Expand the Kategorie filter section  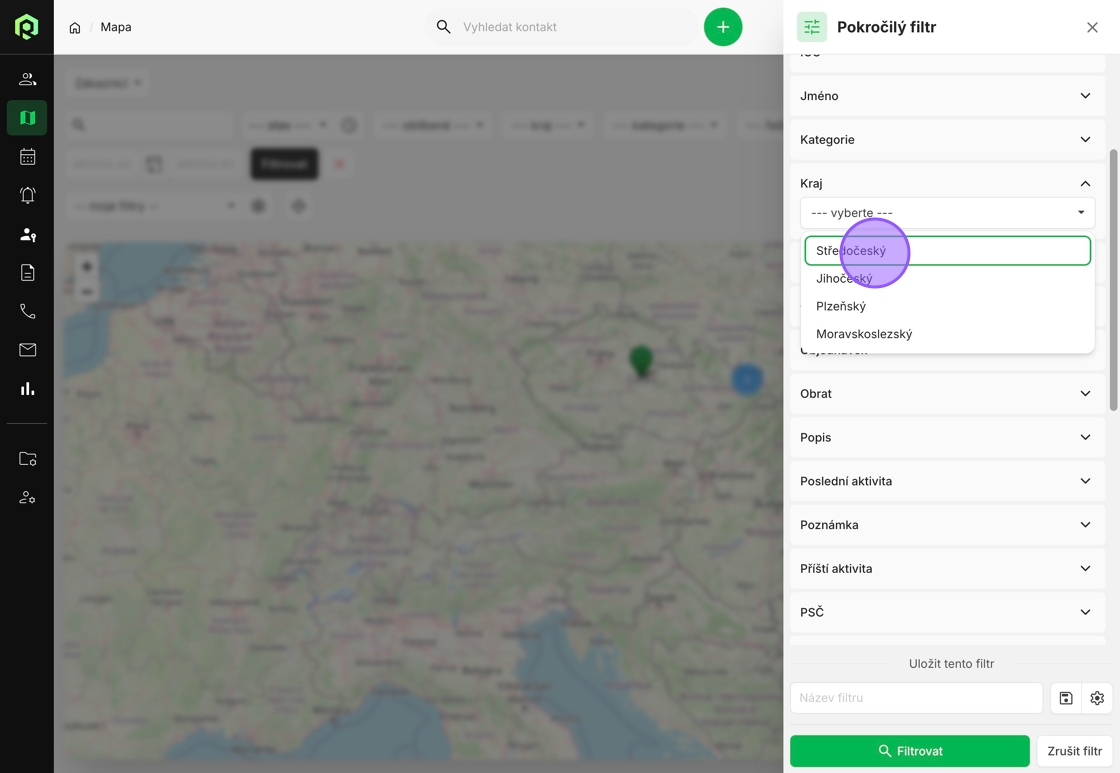[x=947, y=139]
